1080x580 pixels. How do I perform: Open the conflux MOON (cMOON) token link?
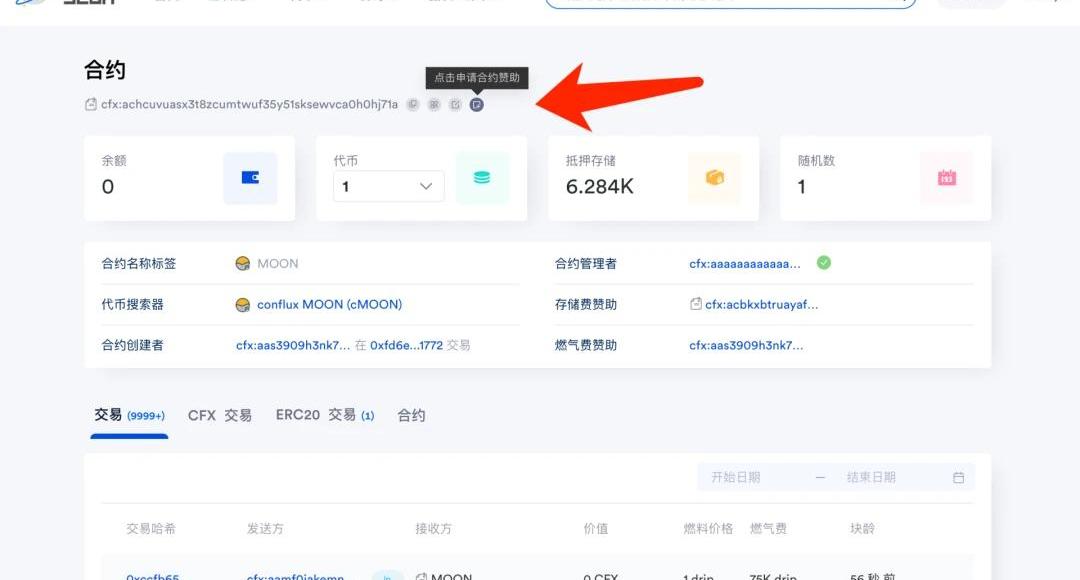pos(329,304)
